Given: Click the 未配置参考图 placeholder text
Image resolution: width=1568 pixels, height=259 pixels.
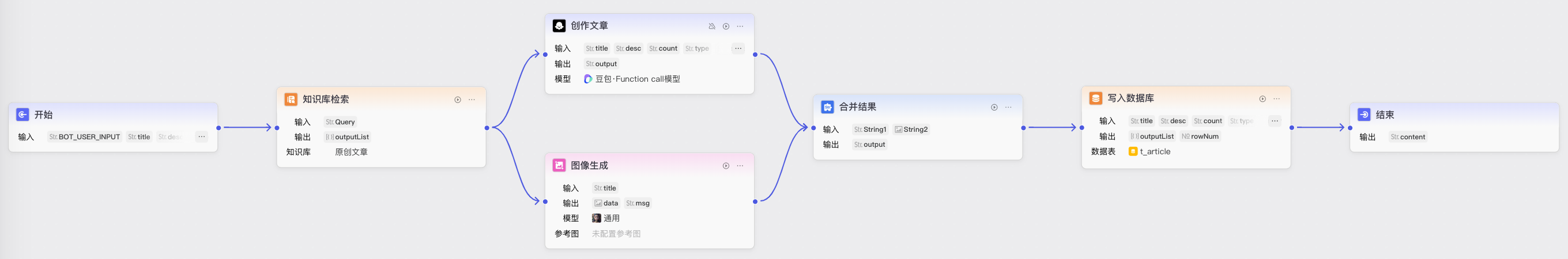Looking at the screenshot, I should click(x=616, y=234).
